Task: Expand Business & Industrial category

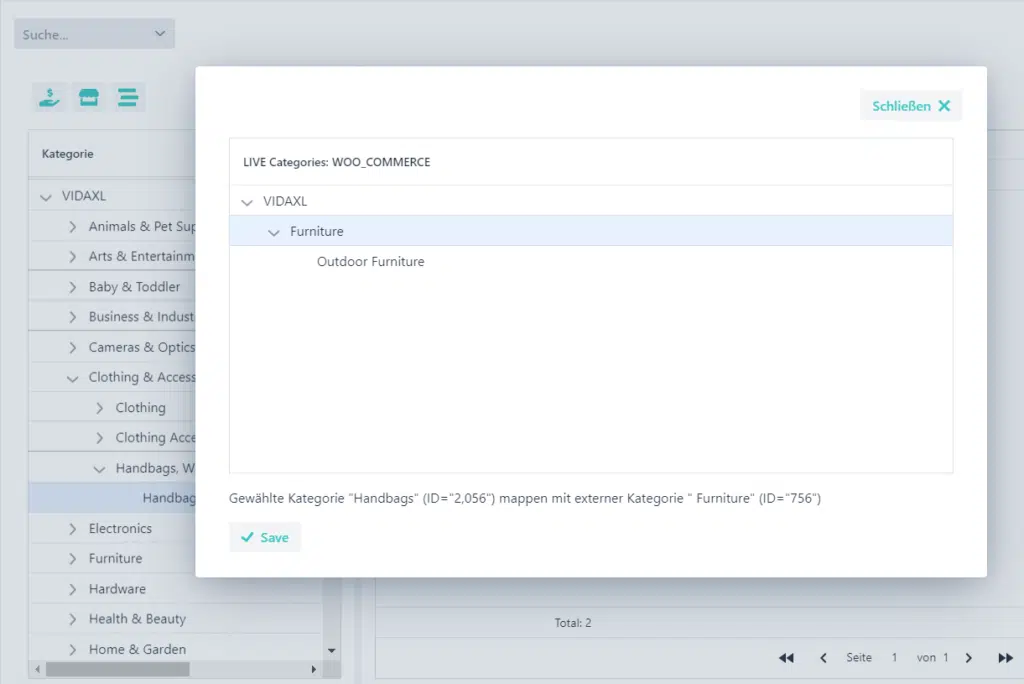Action: (72, 317)
